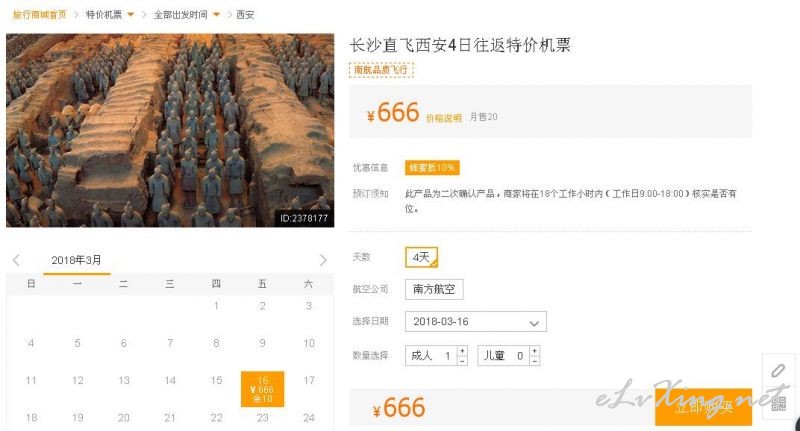
Task: Decrease child (儿童) quantity with minus stepper
Action: tap(534, 361)
